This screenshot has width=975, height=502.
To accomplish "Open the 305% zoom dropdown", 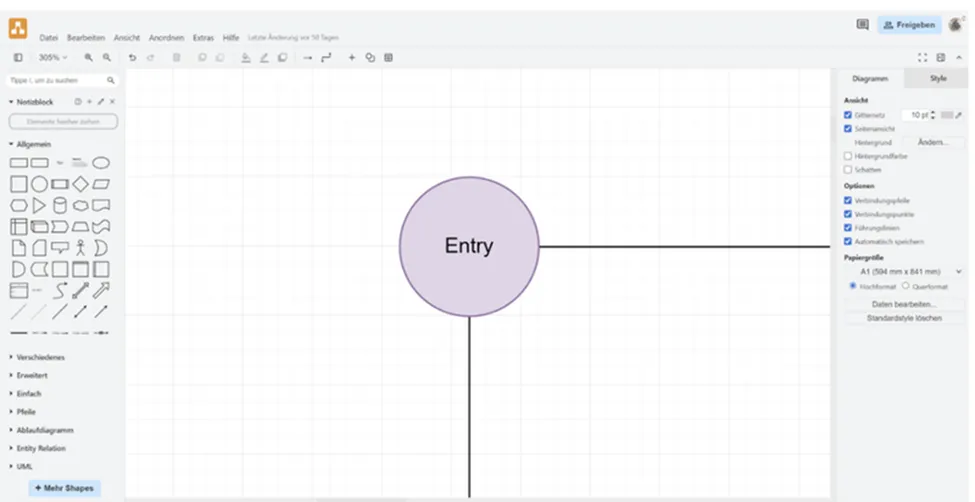I will pos(53,57).
